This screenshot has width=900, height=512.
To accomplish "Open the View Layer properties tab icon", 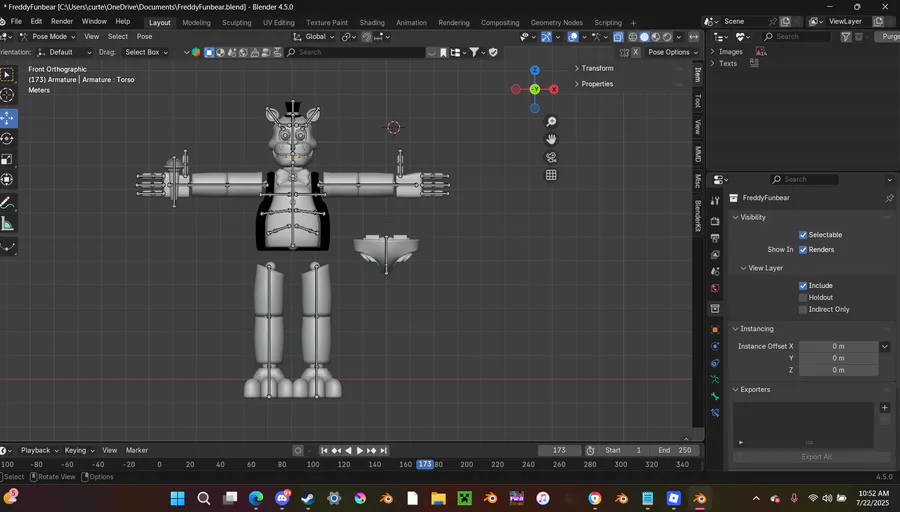I will pos(715,254).
